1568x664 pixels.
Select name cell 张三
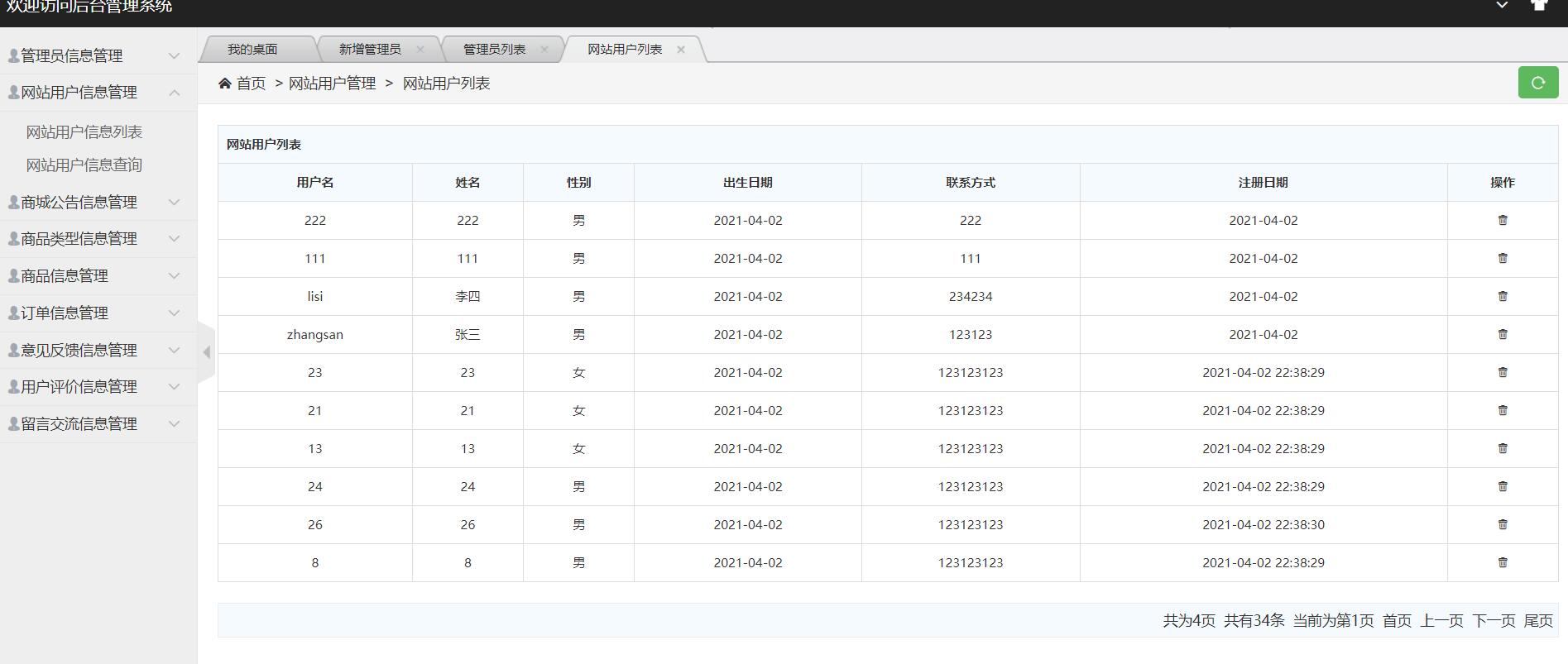(468, 335)
